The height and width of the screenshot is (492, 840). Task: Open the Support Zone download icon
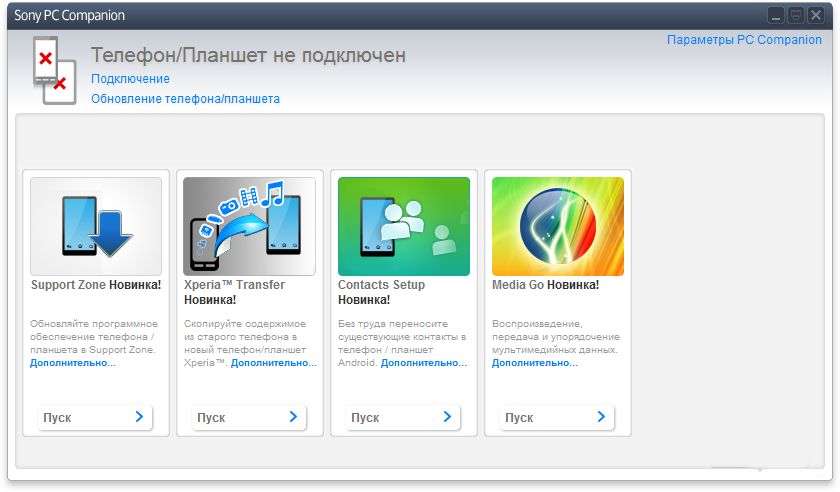click(x=96, y=226)
